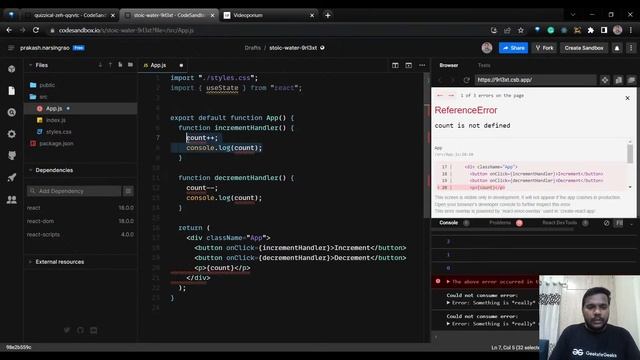The height and width of the screenshot is (360, 640).
Task: Reload the page in Chrome
Action: tap(36, 30)
